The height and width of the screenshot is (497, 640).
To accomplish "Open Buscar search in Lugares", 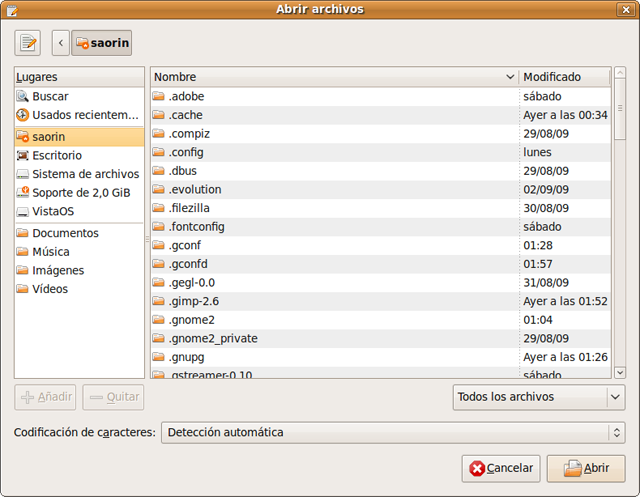I will pos(50,97).
